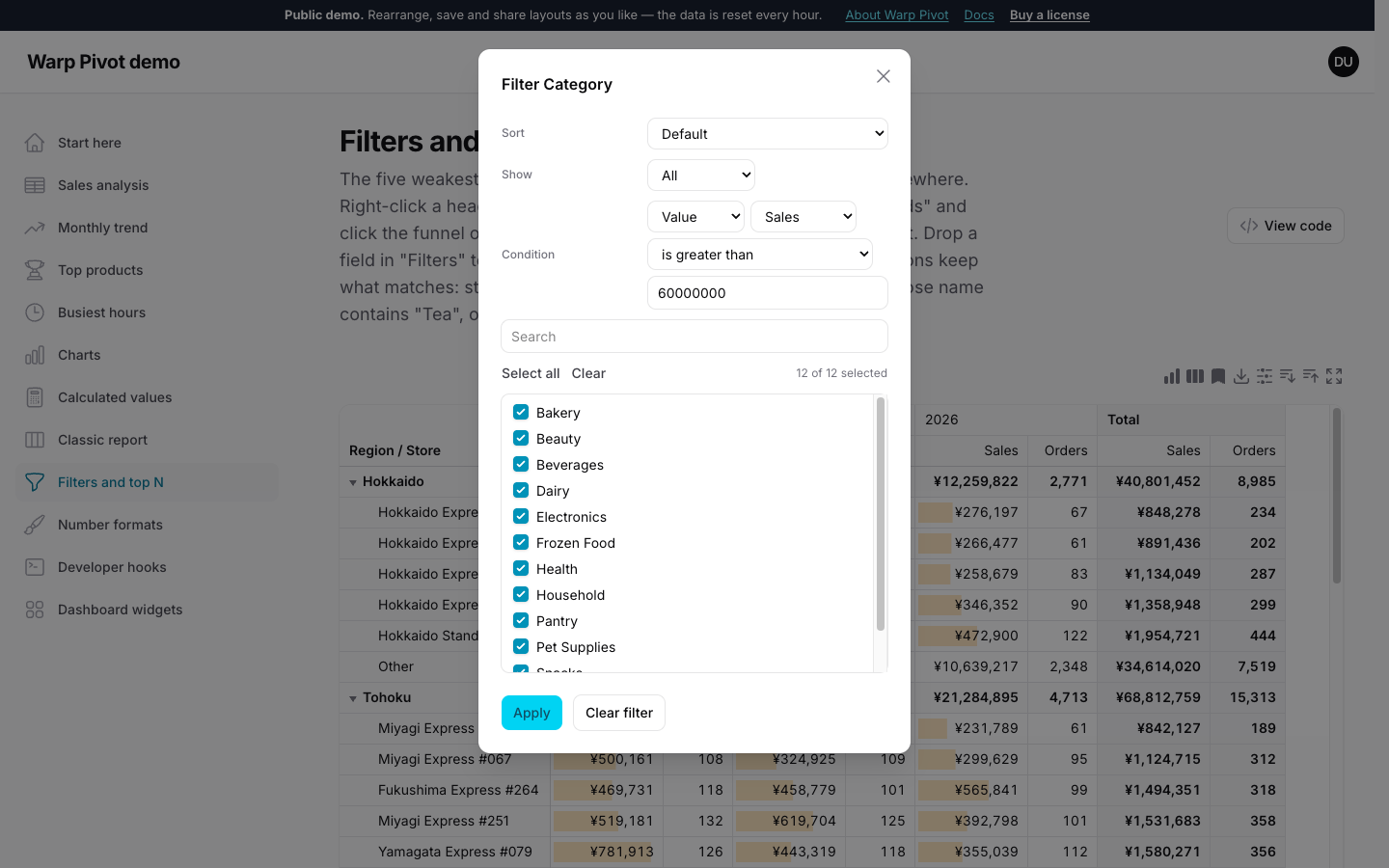Uncheck the Pet Supplies category
1389x868 pixels.
point(521,646)
